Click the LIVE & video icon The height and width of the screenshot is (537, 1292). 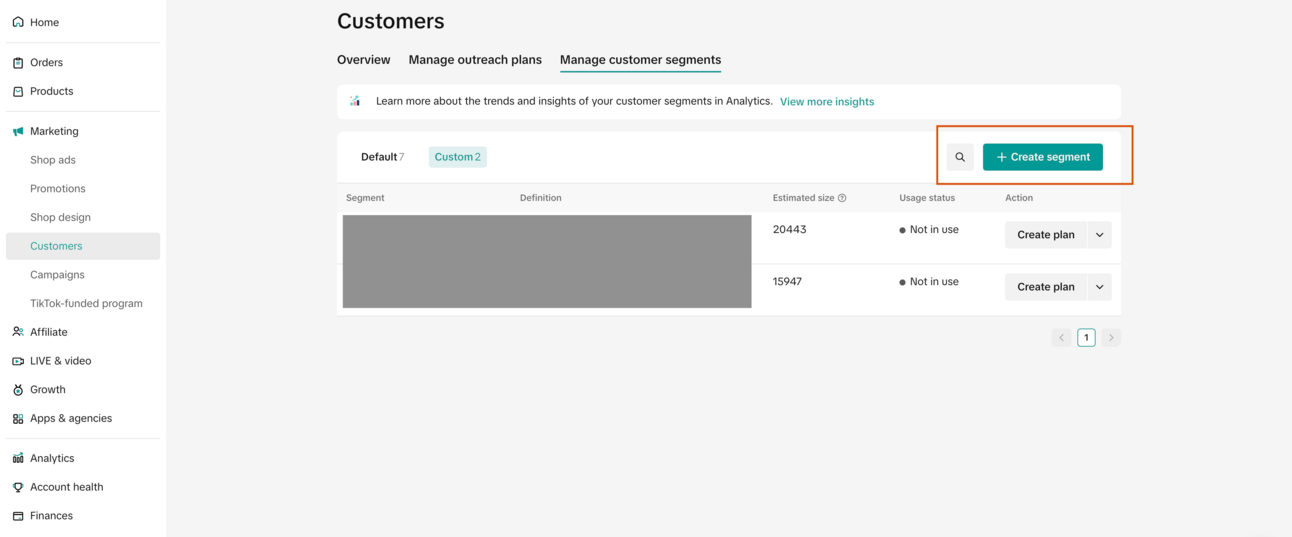(x=18, y=361)
